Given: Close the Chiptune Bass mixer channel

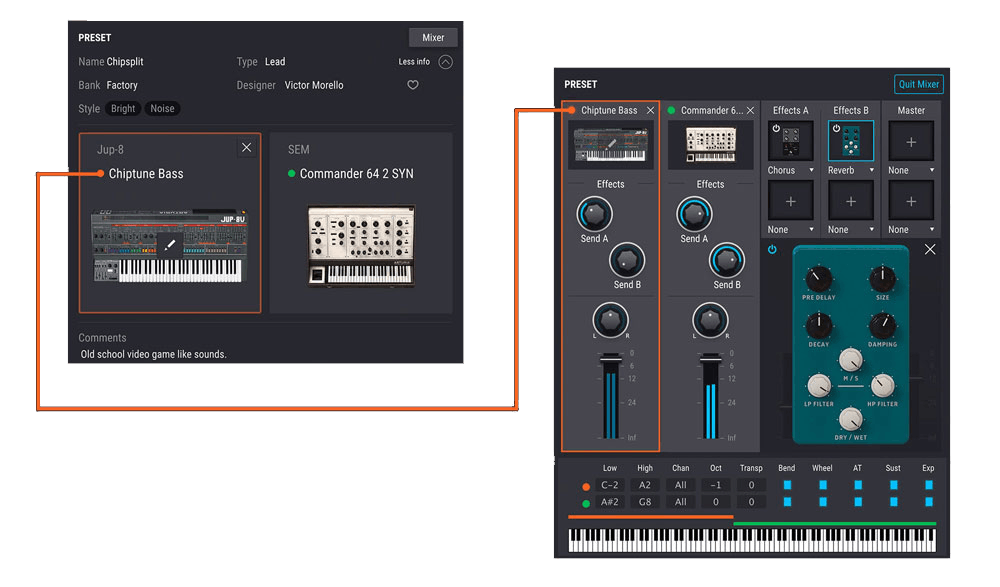Looking at the screenshot, I should pos(650,110).
